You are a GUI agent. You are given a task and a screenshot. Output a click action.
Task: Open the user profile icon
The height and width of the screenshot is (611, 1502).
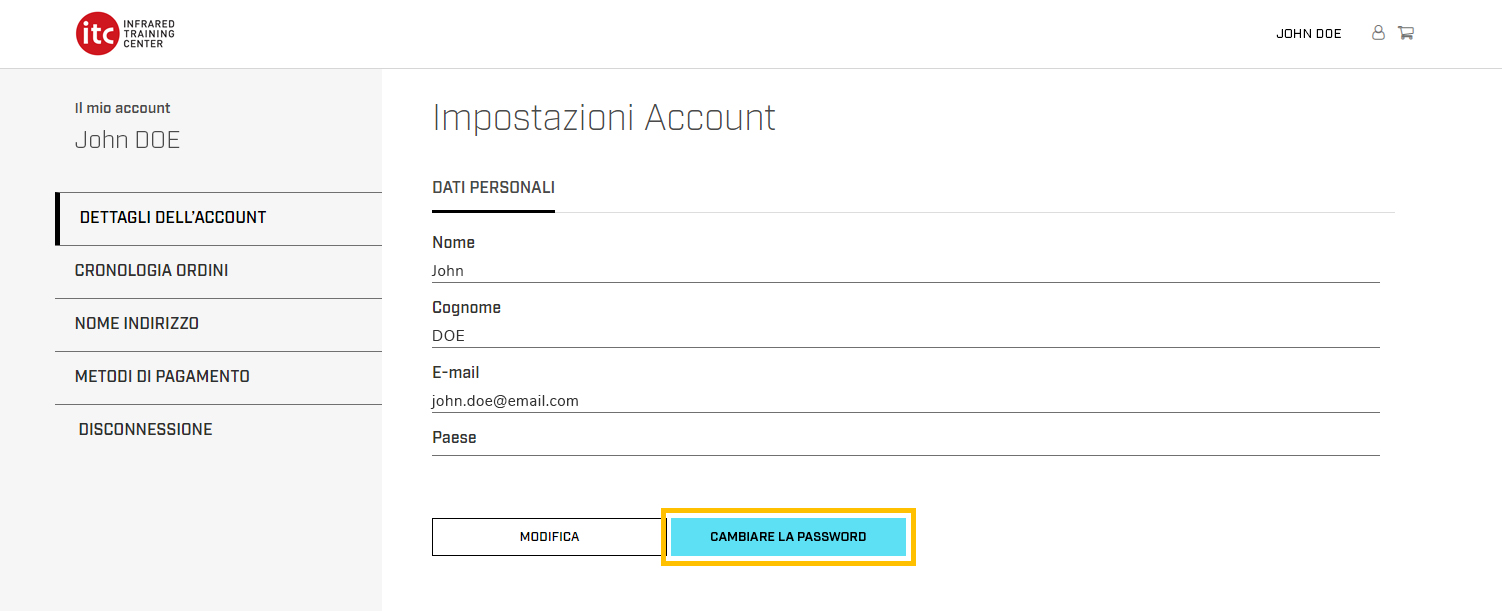click(1378, 33)
